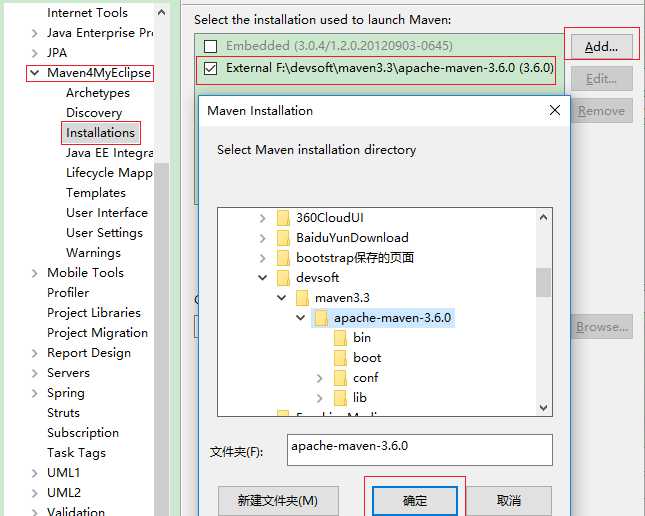Open Project Migration preferences page

(97, 332)
